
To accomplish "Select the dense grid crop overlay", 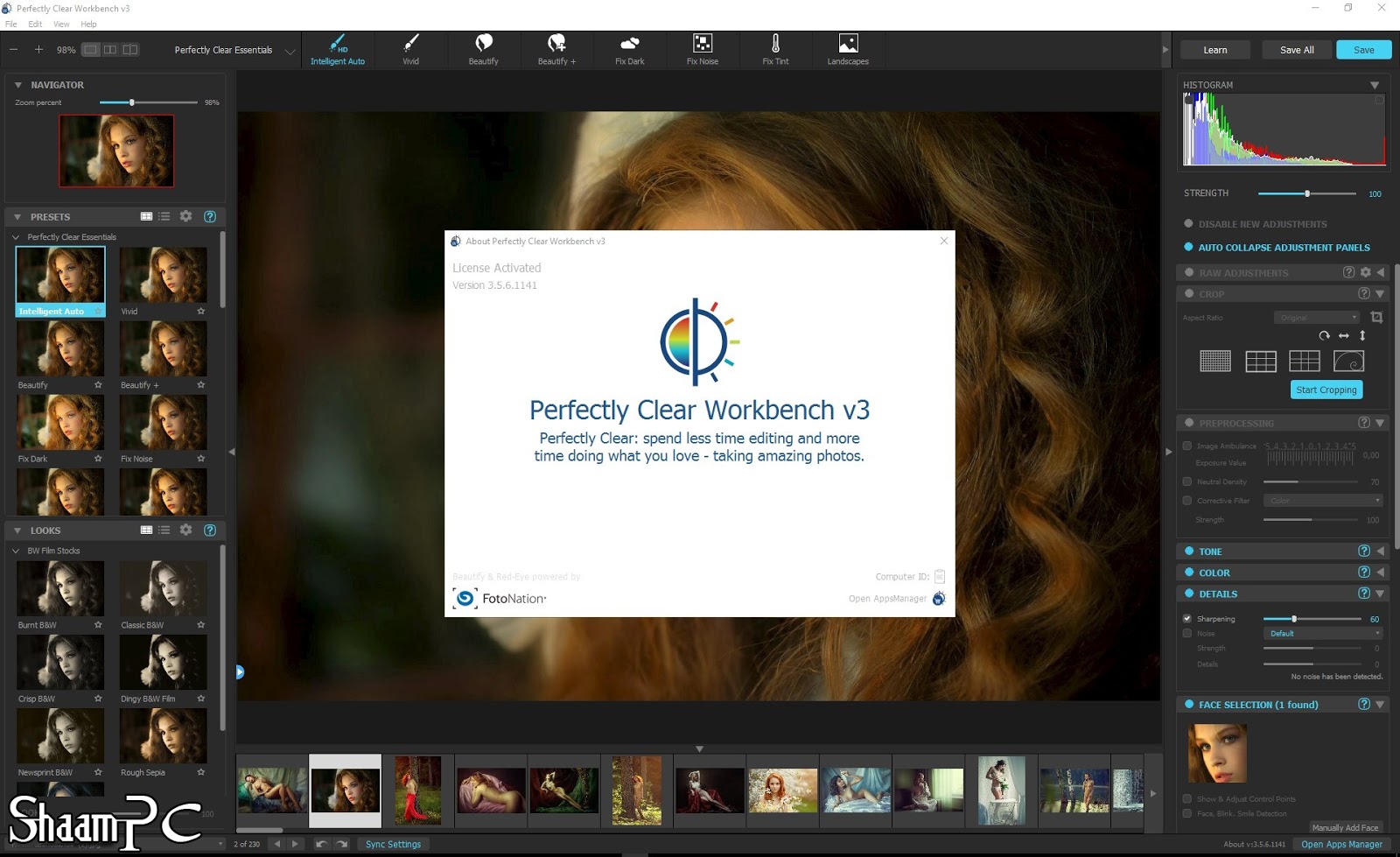I will coord(1214,361).
